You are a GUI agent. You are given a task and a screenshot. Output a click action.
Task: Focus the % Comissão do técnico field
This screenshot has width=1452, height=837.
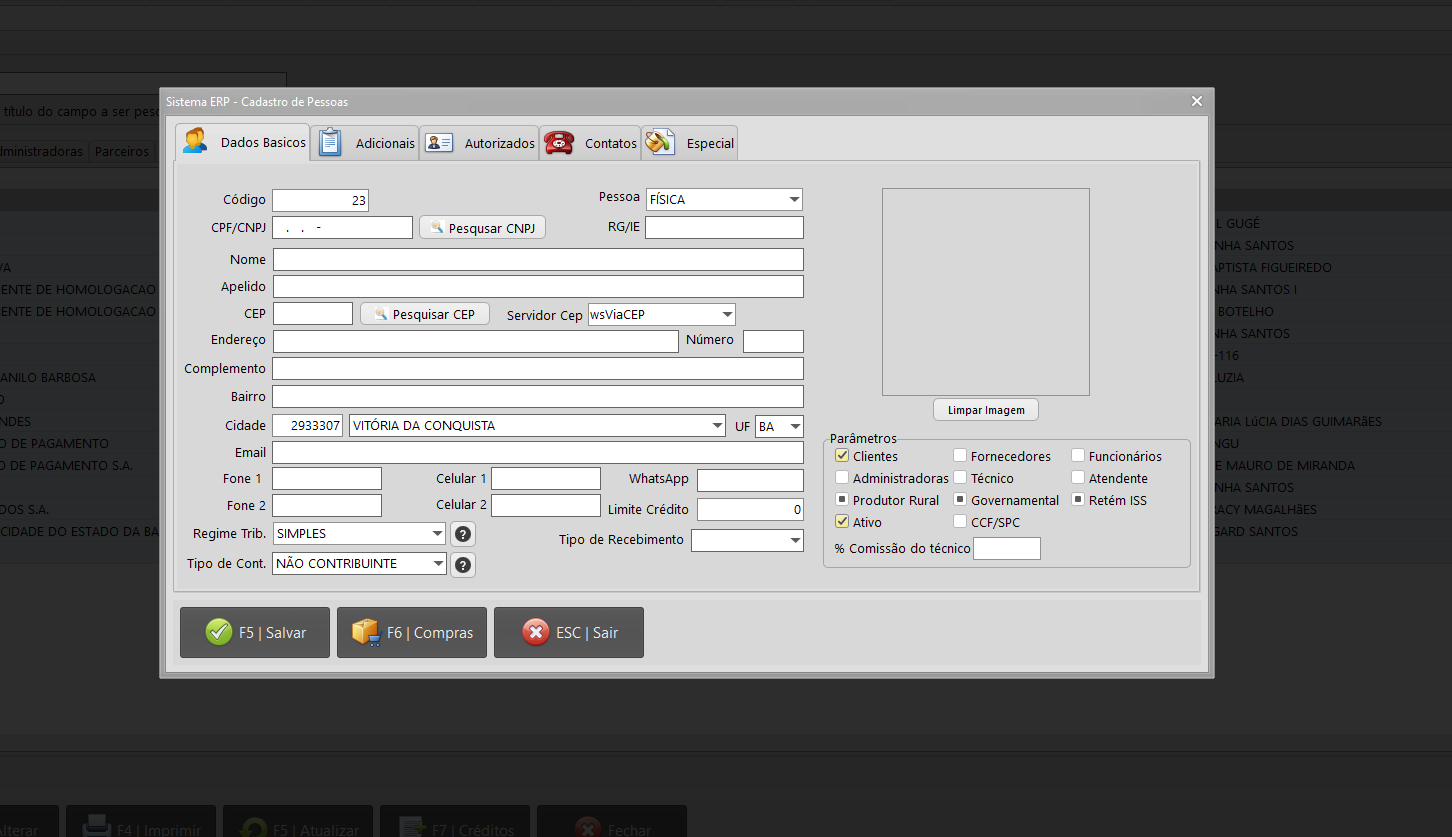(1007, 548)
